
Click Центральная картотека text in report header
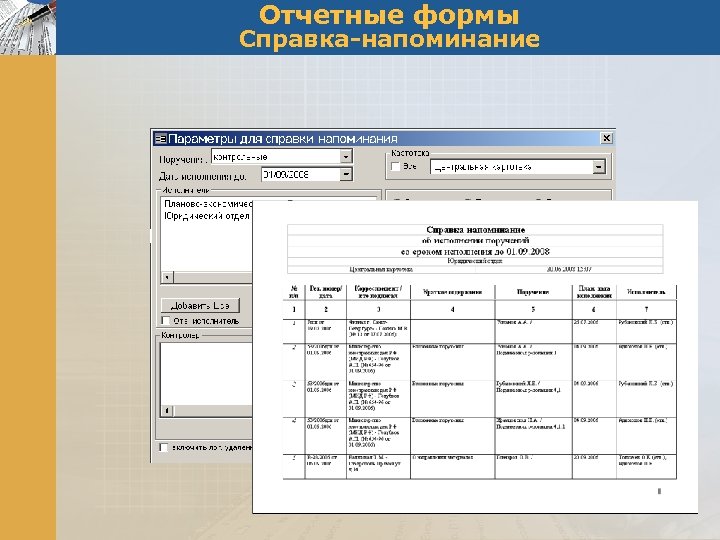(x=381, y=270)
